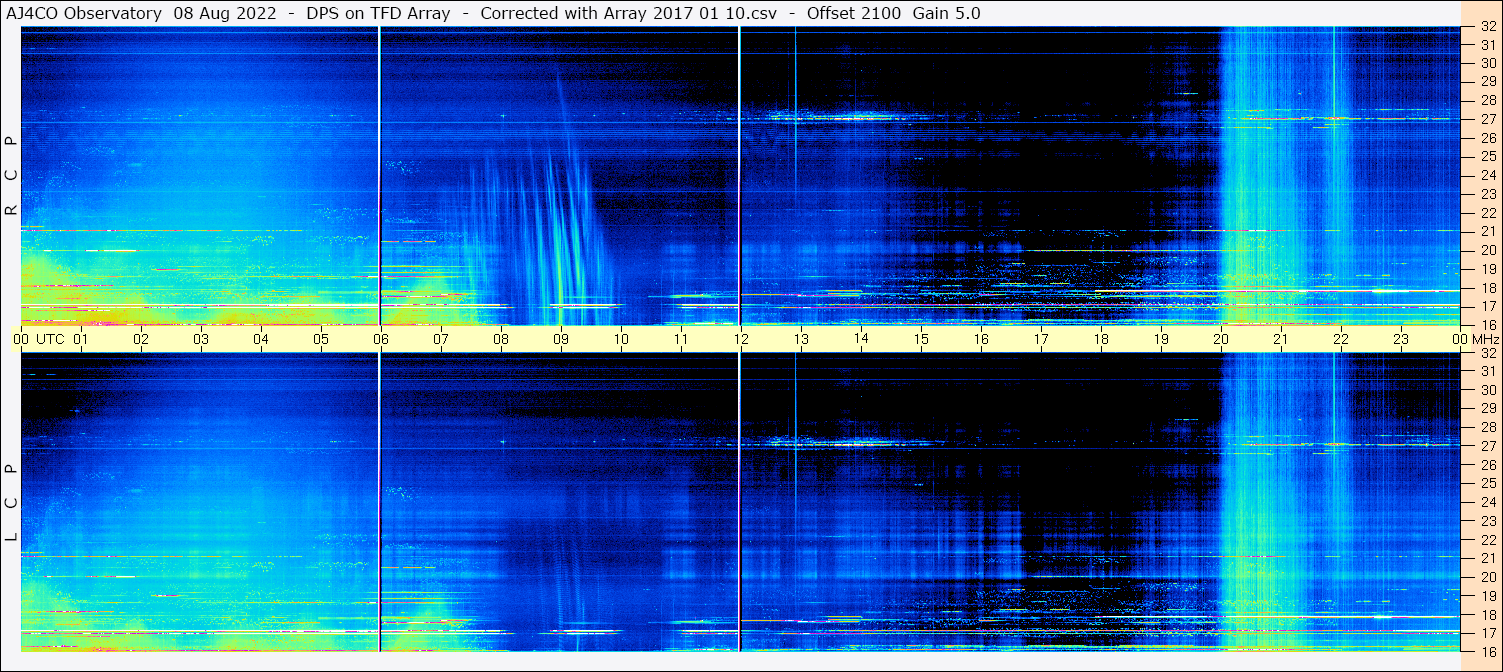
Task: Click the 21 MHz label of the RCP panel
Action: coord(1487,231)
